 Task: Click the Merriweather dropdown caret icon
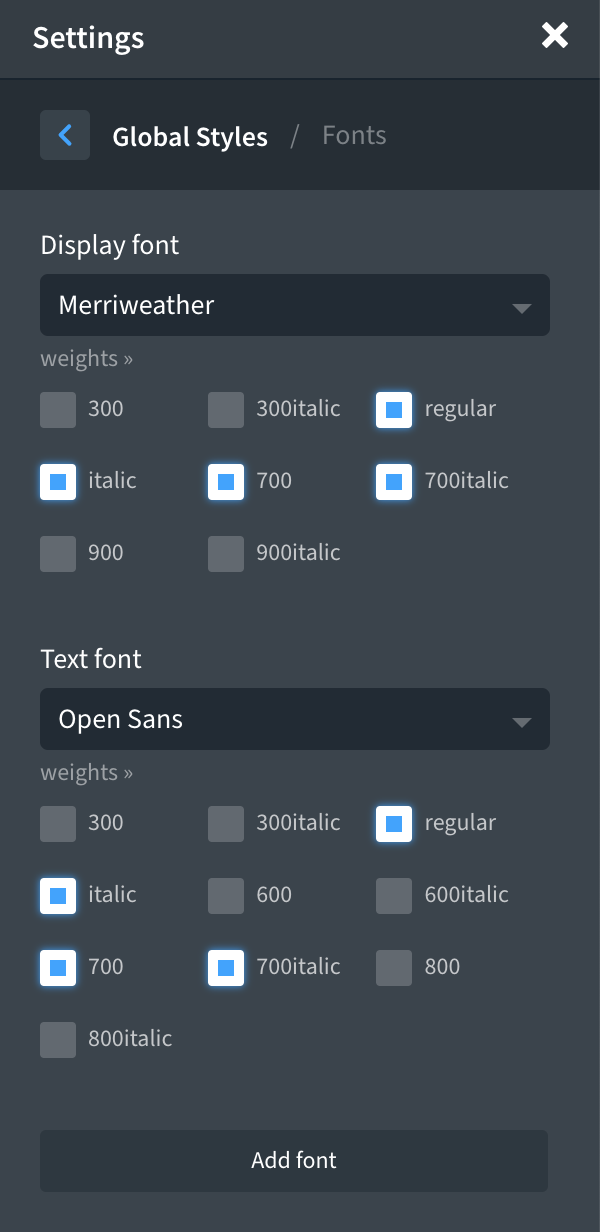(x=523, y=305)
